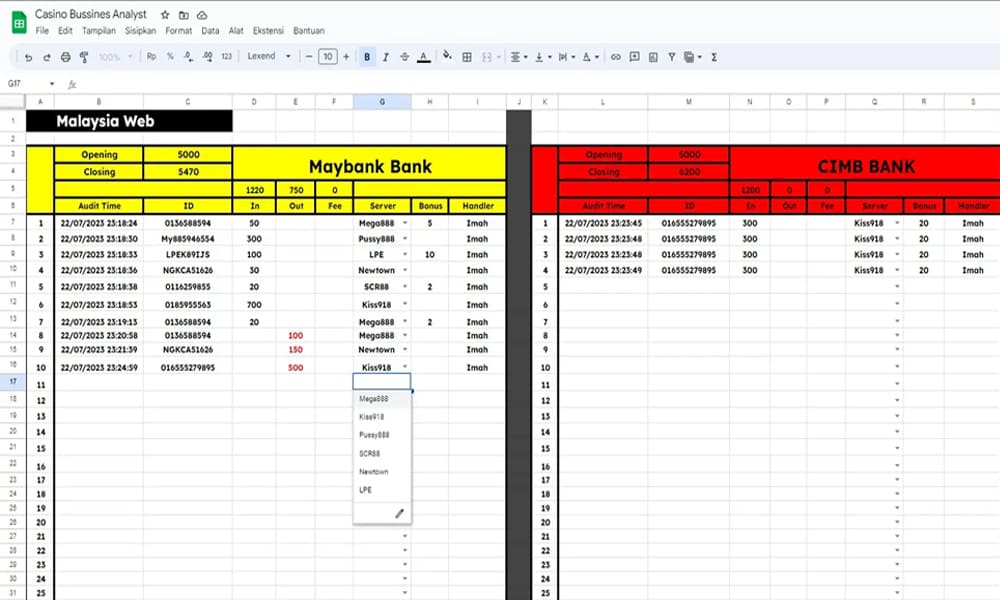
Task: Click the Print icon
Action: click(x=66, y=57)
